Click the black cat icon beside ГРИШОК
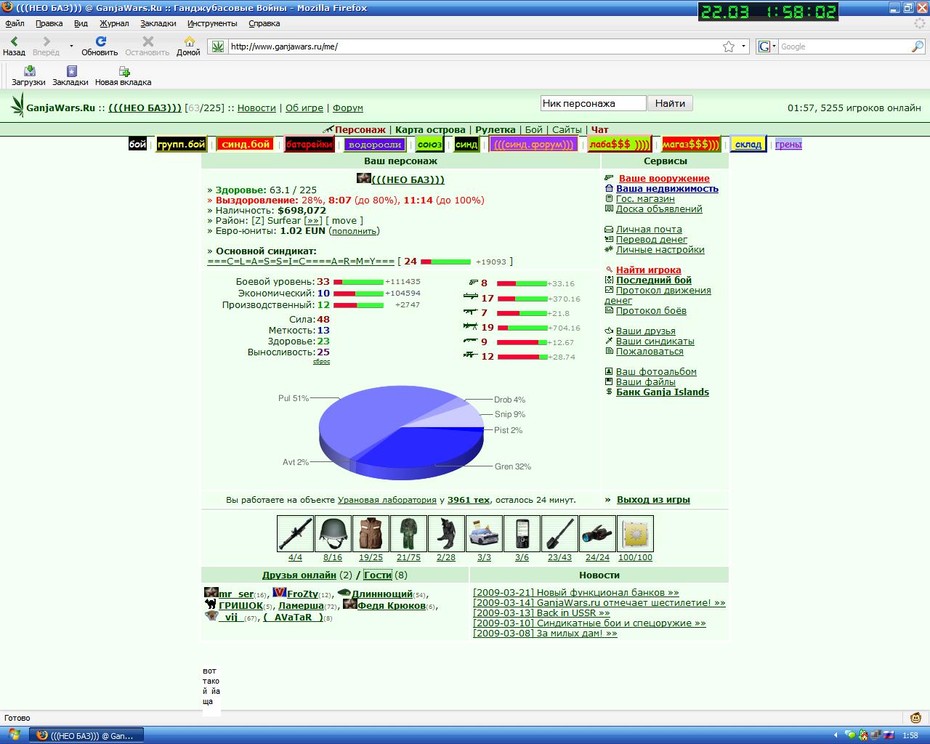The width and height of the screenshot is (930, 744). point(210,605)
